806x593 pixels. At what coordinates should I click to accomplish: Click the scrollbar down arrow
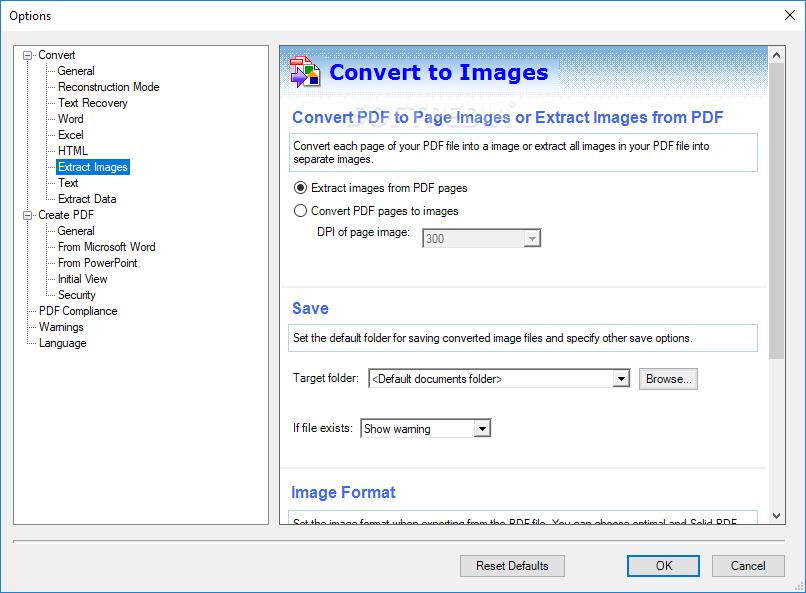coord(776,515)
